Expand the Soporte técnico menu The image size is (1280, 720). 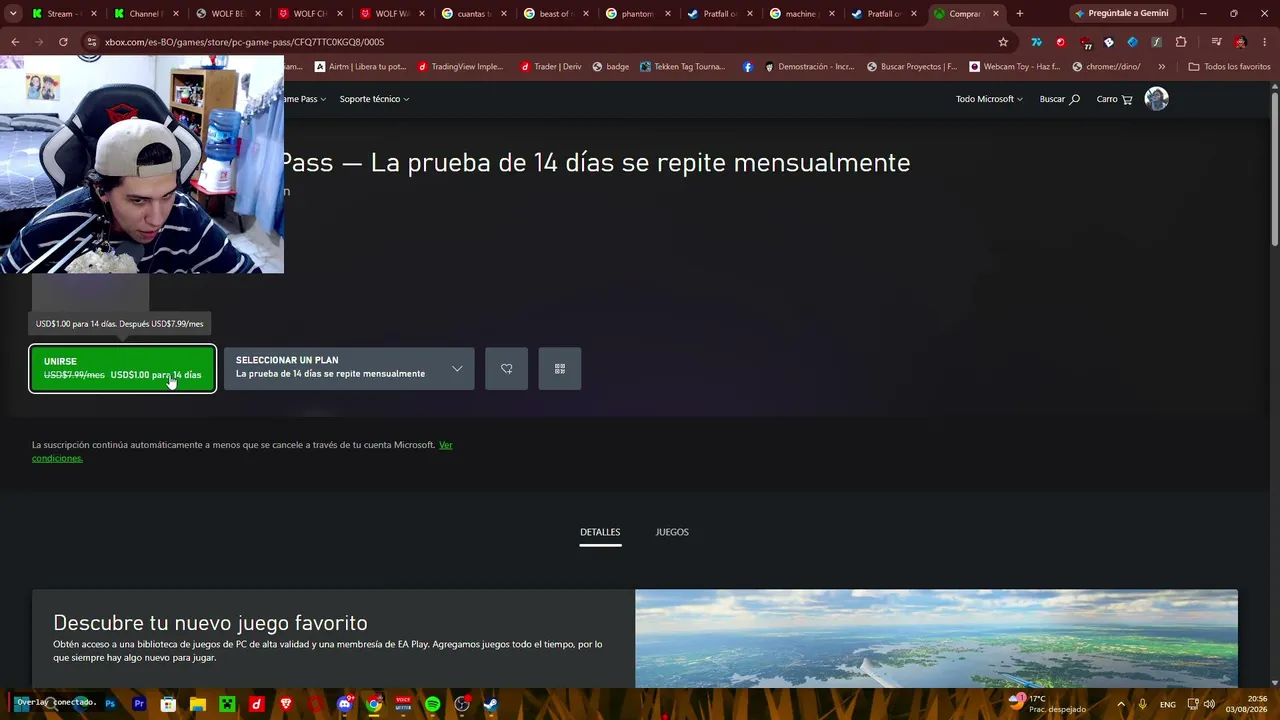[x=374, y=99]
